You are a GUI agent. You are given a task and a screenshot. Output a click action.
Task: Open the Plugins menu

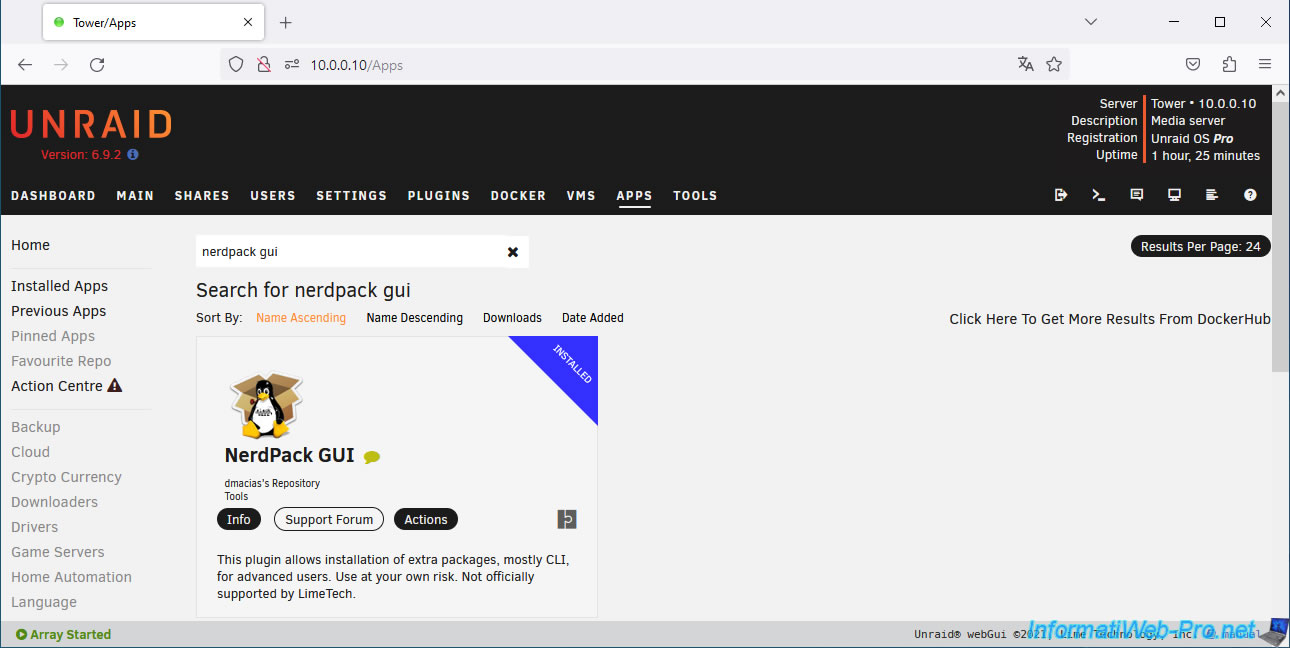pyautogui.click(x=439, y=196)
